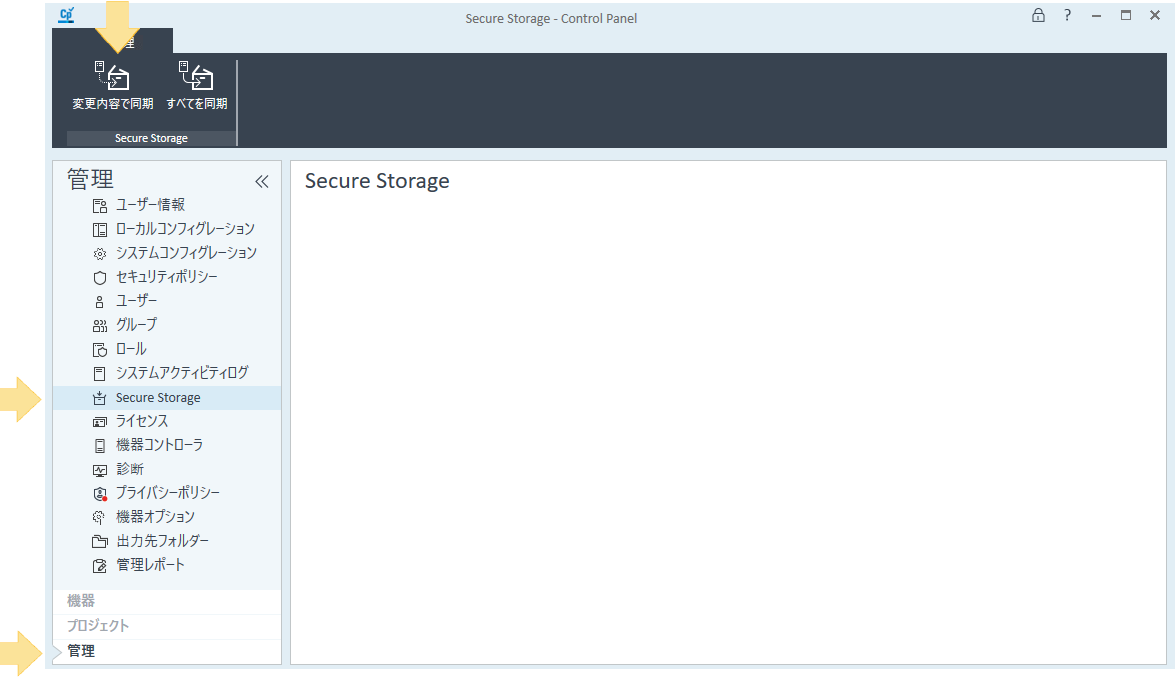Click the システムコンフィグレーション gear icon
This screenshot has height=688, width=1176.
(100, 254)
